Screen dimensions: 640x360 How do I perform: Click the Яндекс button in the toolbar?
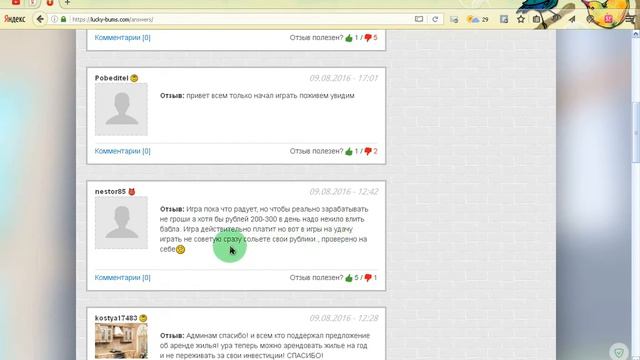point(15,19)
